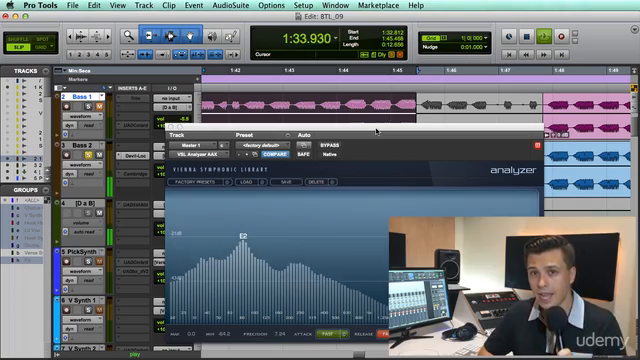Open the Marketplace menu
The width and height of the screenshot is (640, 360).
(x=378, y=5)
